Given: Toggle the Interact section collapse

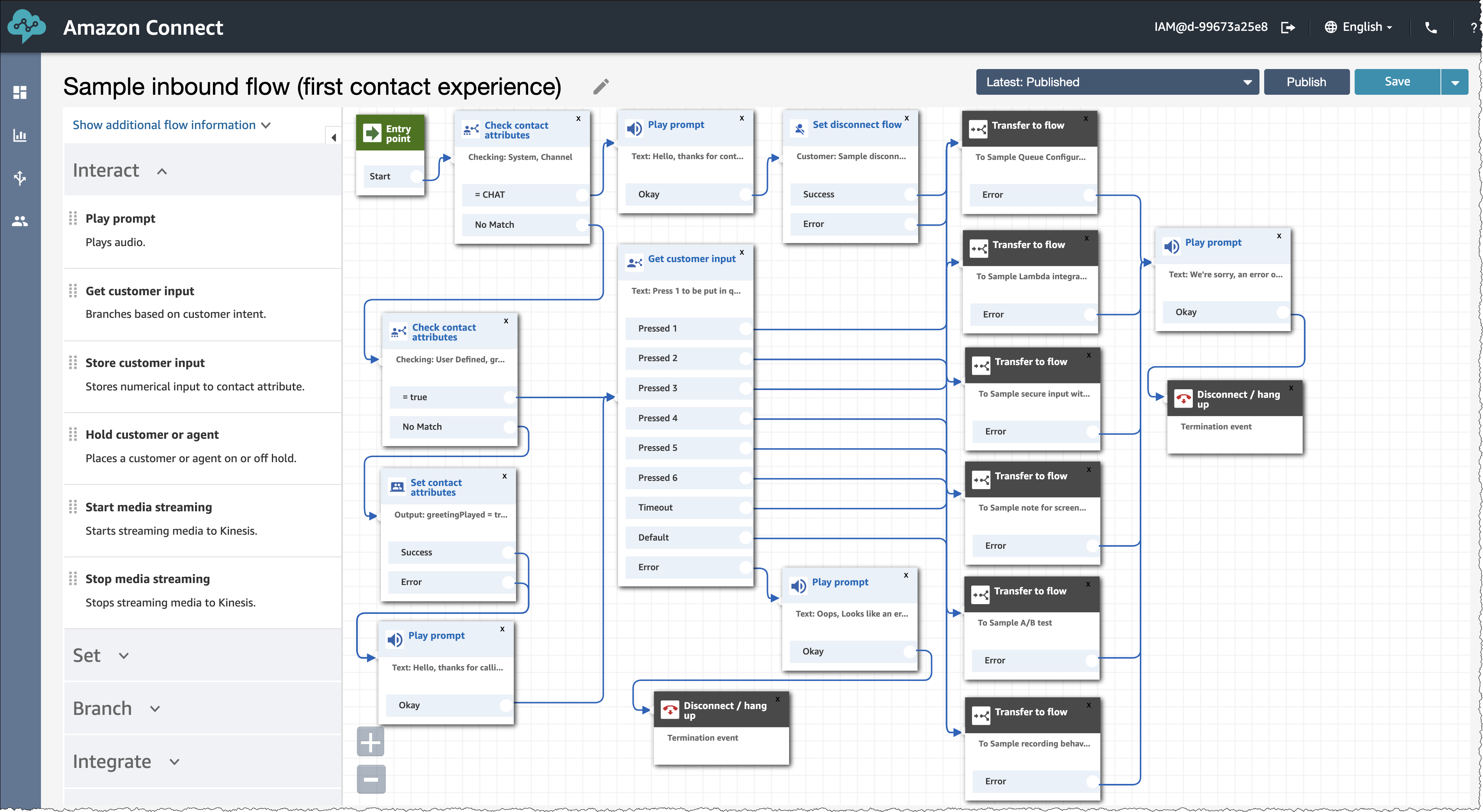Looking at the screenshot, I should (159, 170).
